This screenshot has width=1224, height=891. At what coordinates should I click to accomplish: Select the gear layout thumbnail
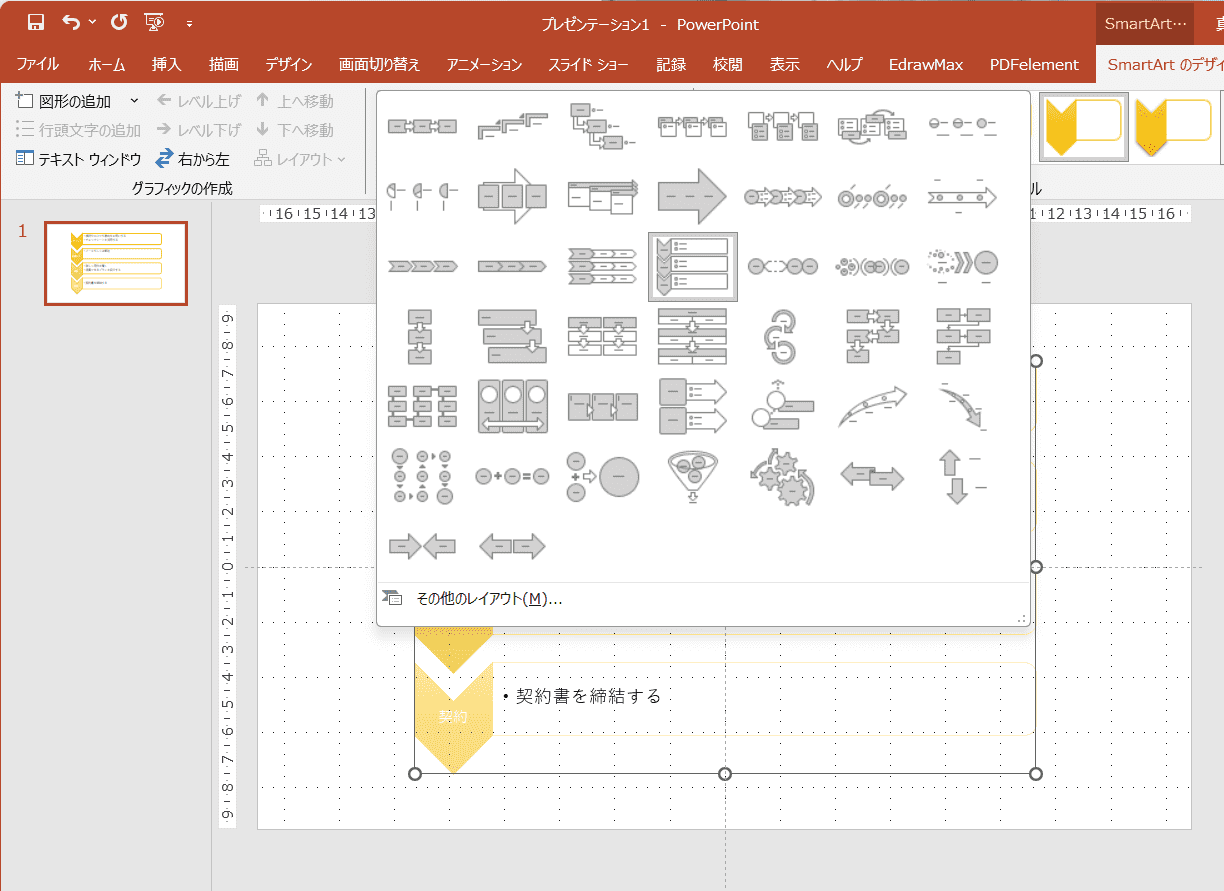tap(782, 478)
